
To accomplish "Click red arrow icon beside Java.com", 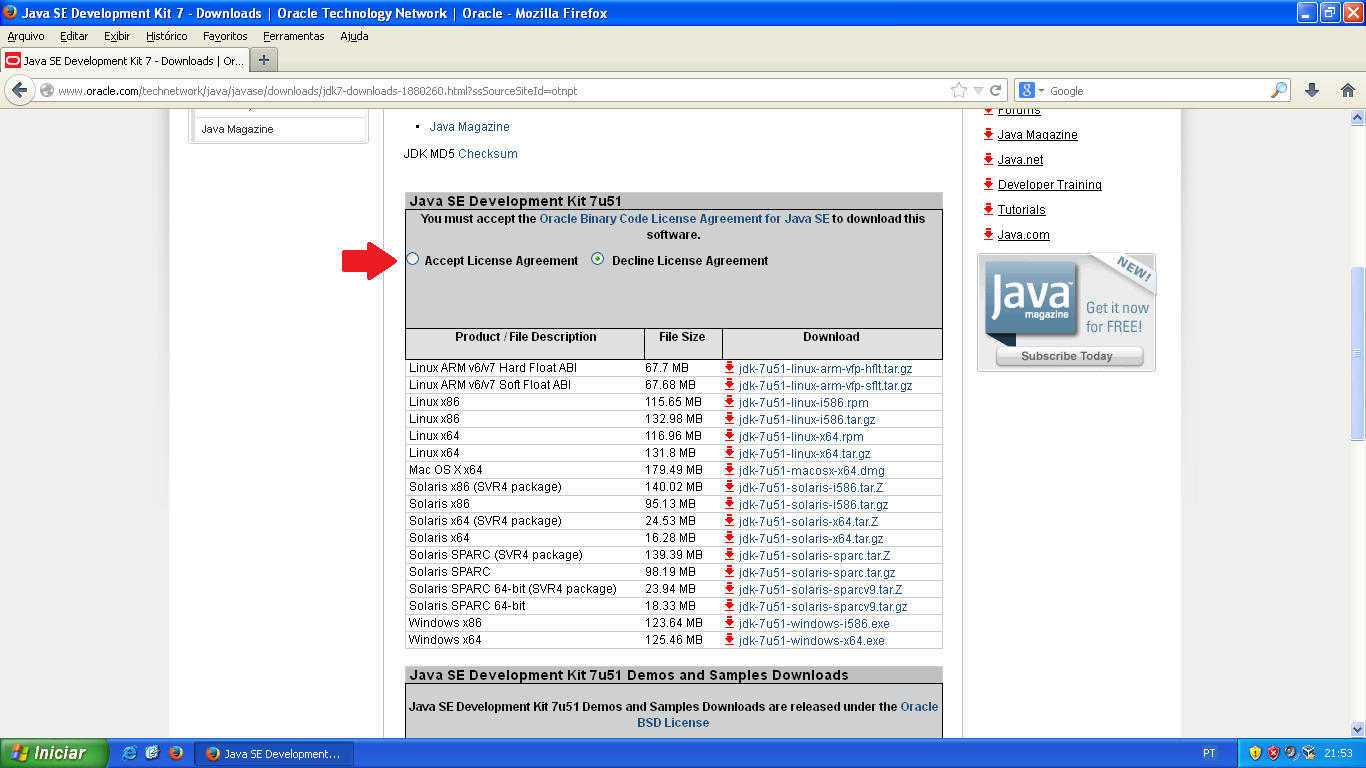I will point(988,234).
